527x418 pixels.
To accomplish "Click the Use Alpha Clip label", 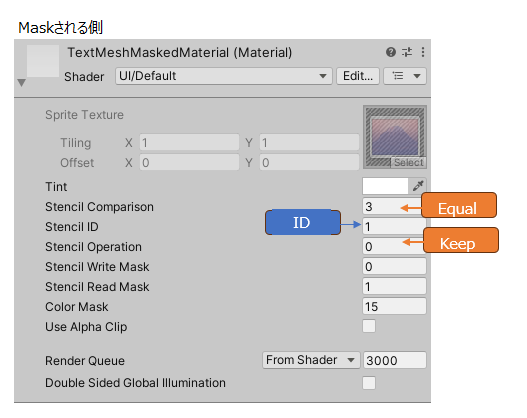I will point(86,327).
